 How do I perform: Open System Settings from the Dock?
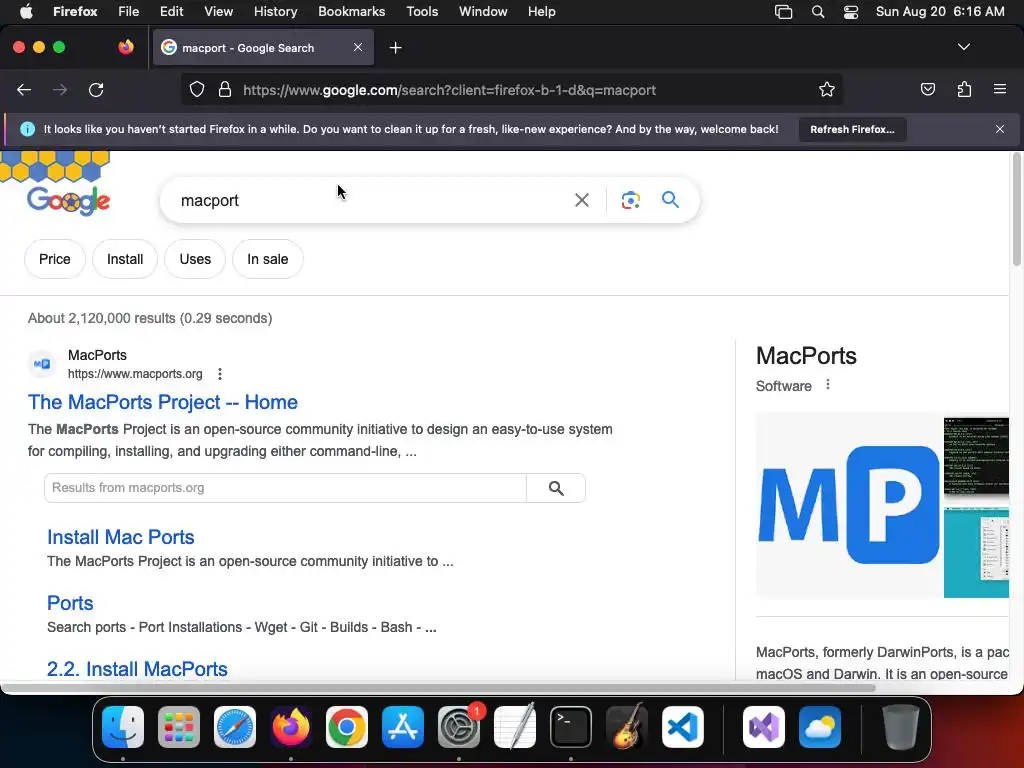(x=459, y=727)
